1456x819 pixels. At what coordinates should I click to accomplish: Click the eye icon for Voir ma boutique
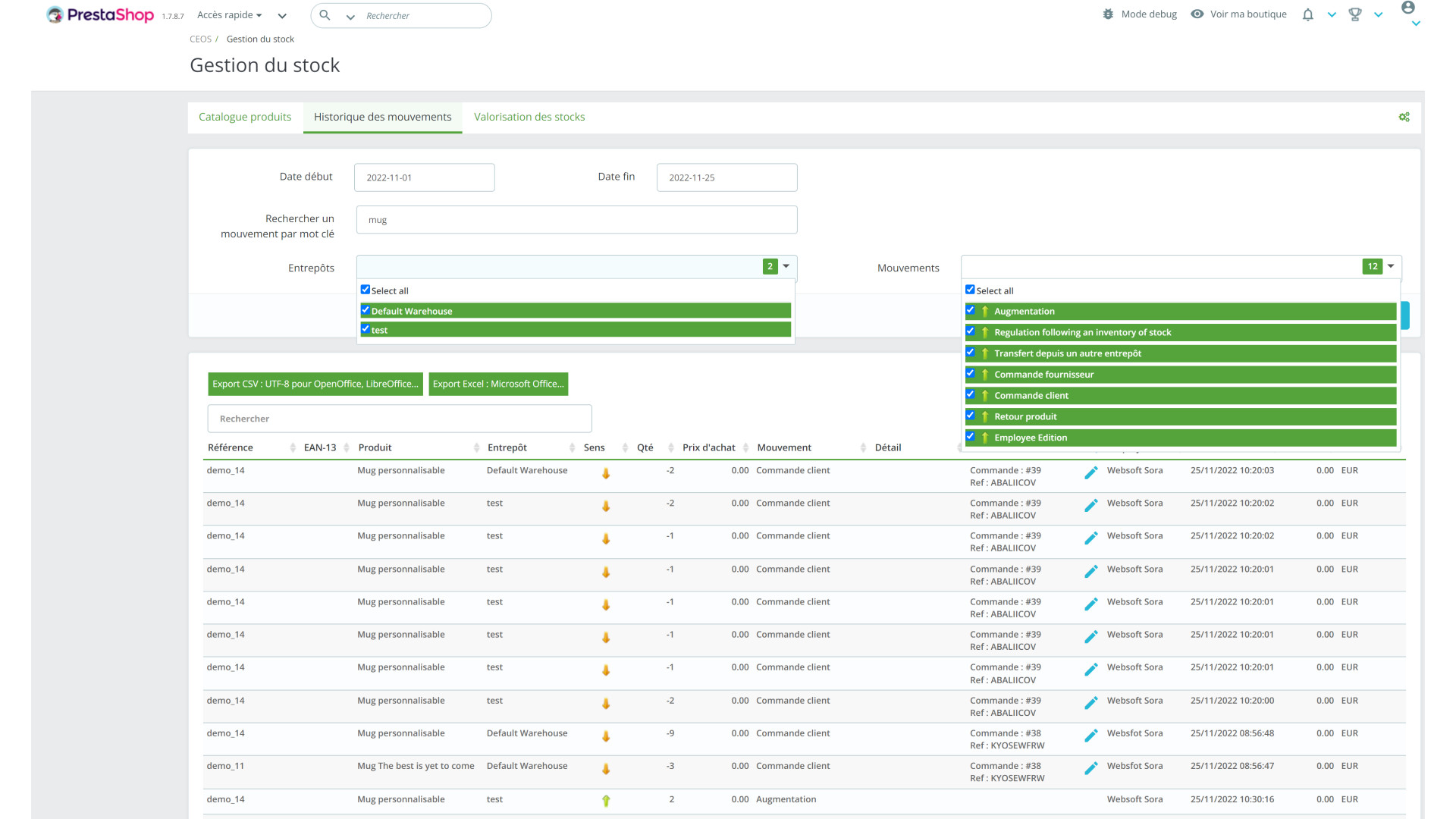pos(1197,14)
